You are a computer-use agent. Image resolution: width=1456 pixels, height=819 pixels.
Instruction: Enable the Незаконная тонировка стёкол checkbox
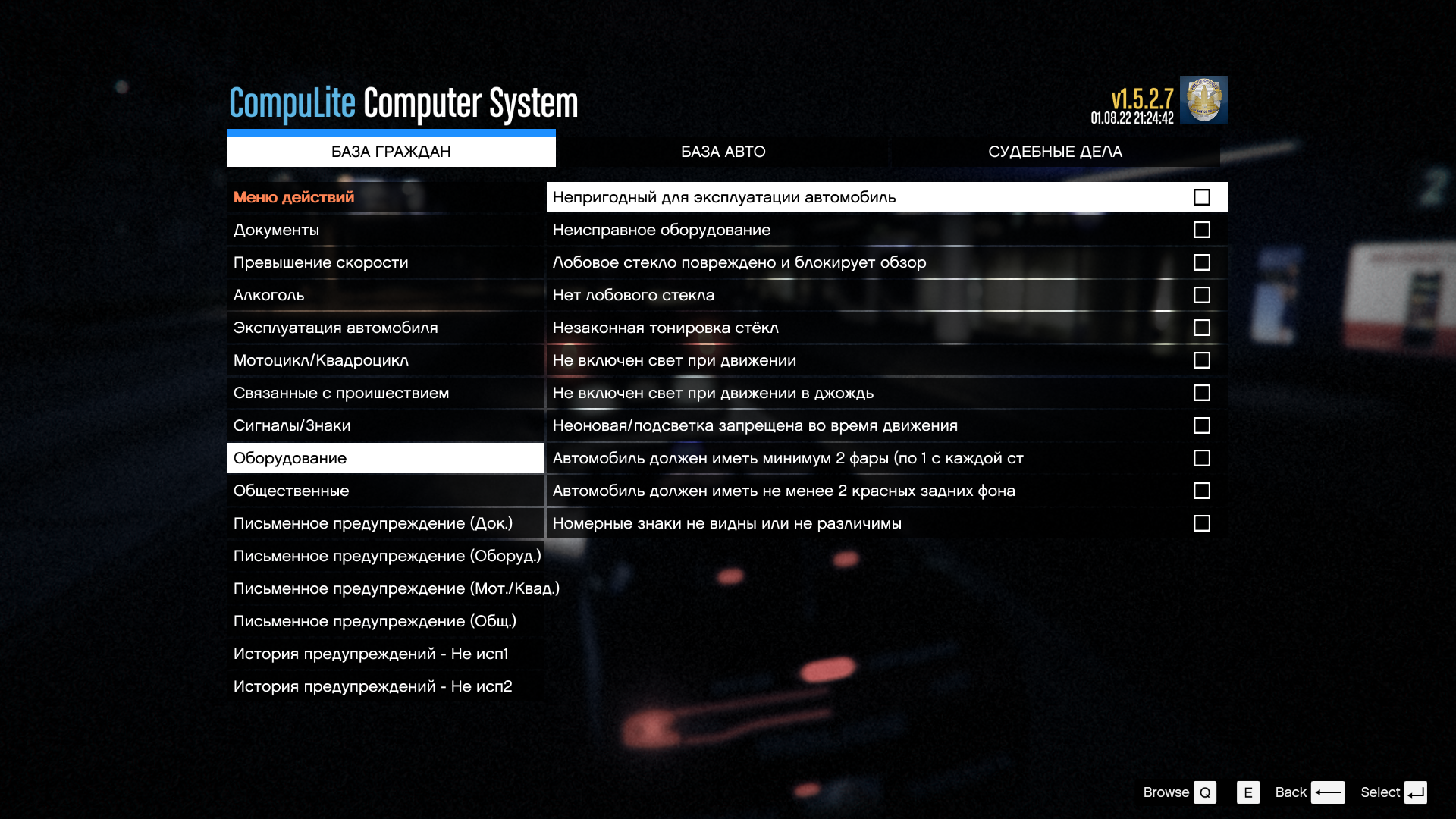tap(1201, 328)
